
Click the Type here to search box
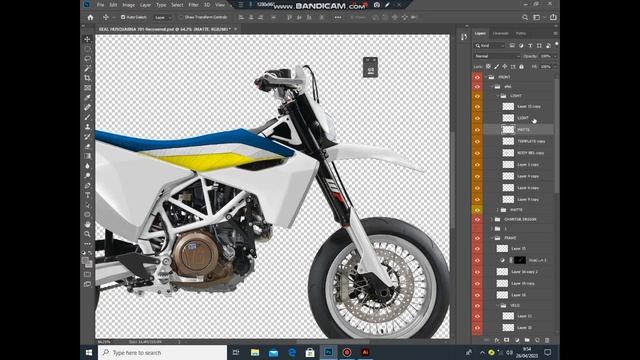click(162, 352)
